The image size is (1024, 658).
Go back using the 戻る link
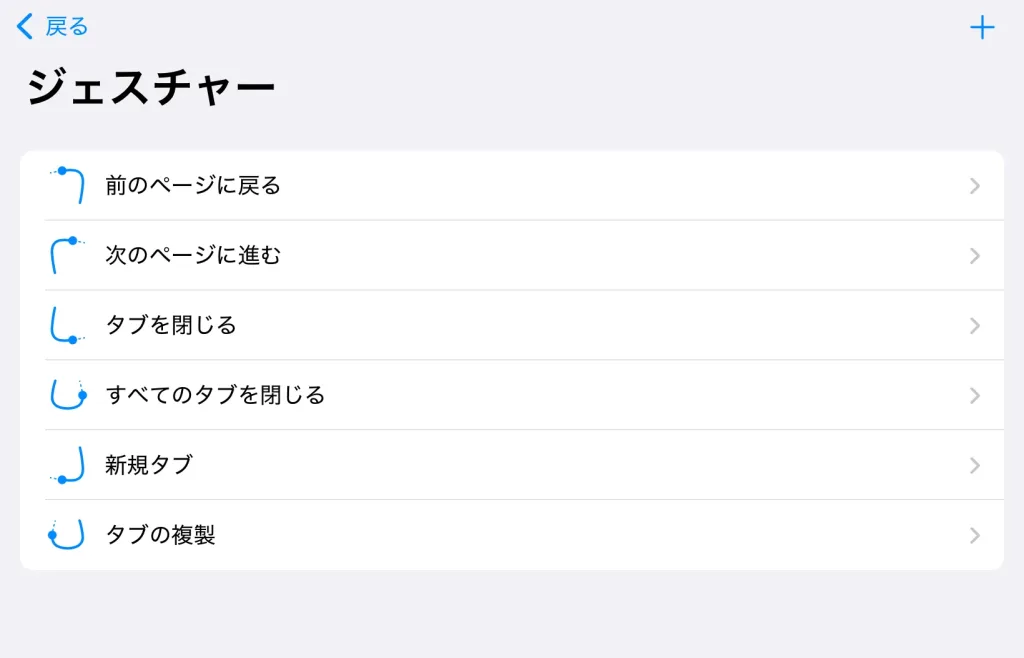coord(67,27)
